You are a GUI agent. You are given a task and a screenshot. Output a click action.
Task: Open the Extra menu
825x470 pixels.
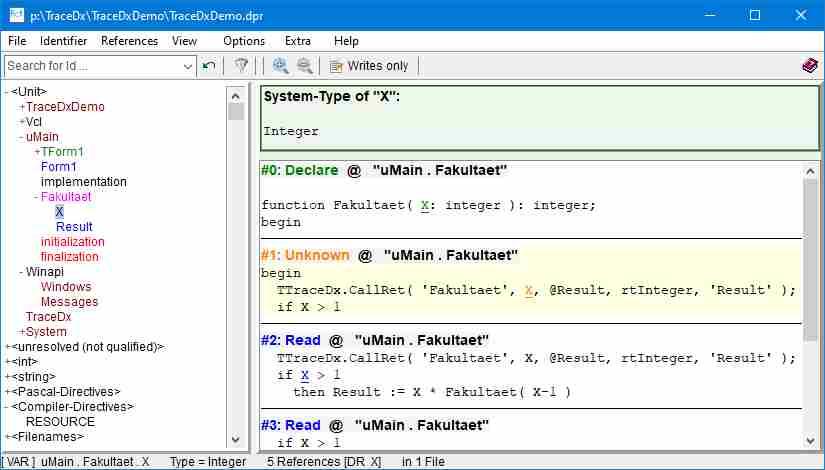pyautogui.click(x=298, y=41)
